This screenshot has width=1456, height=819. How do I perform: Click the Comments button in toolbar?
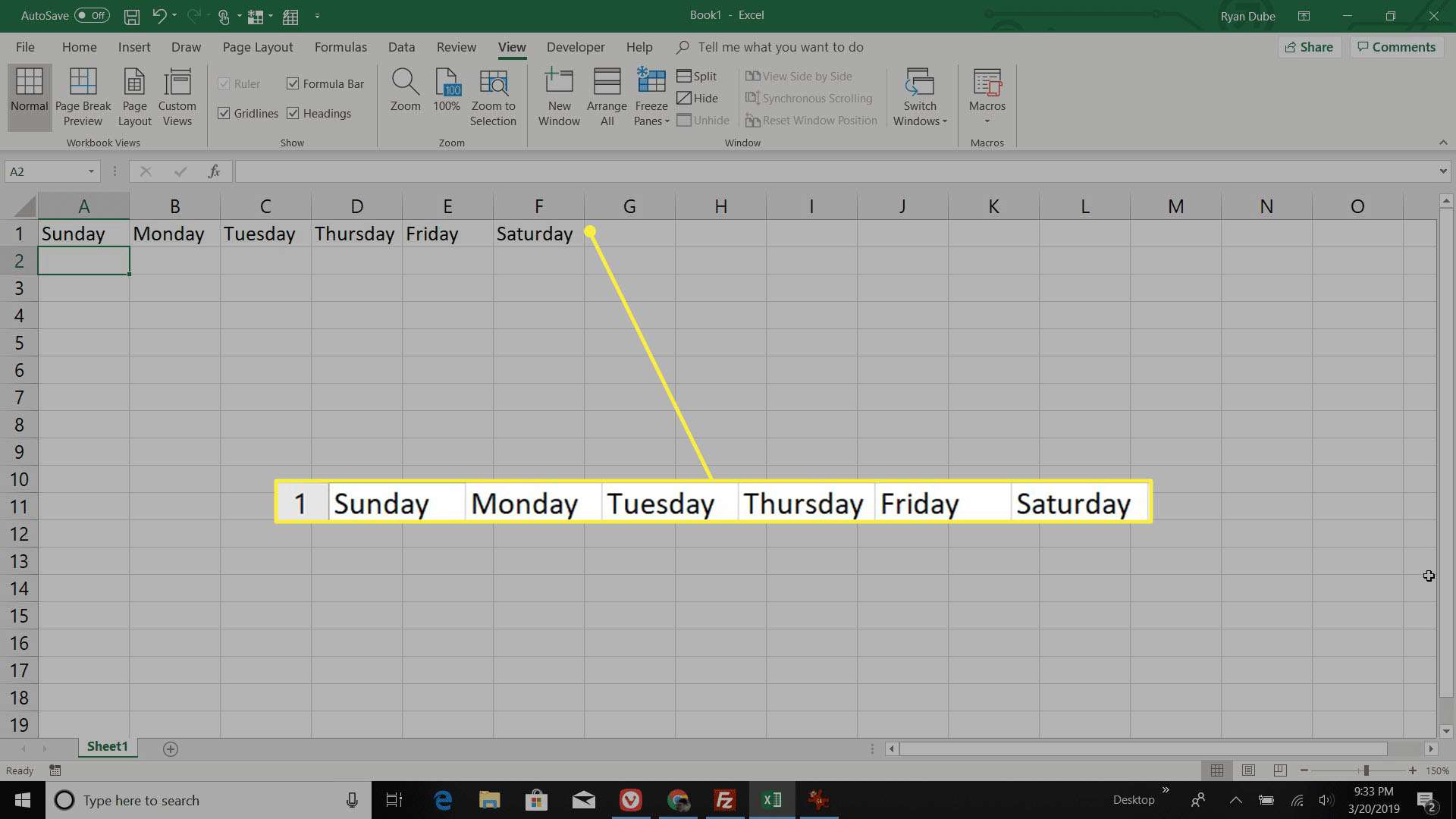click(1397, 46)
